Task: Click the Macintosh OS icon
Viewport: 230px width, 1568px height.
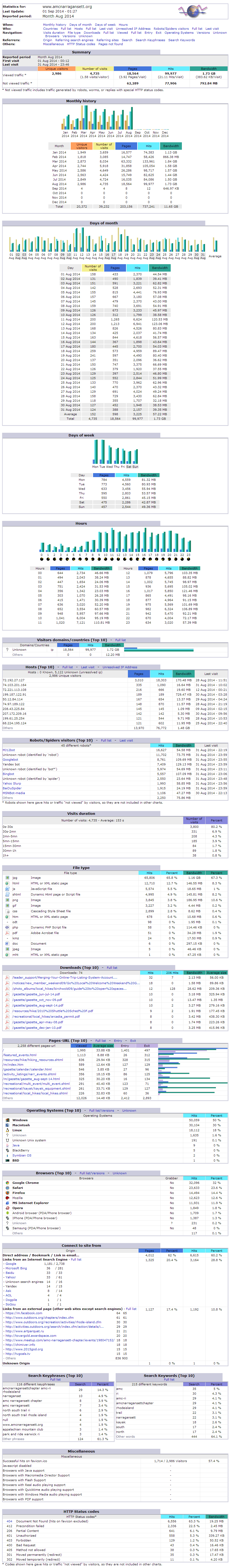Action: click(x=7, y=1125)
